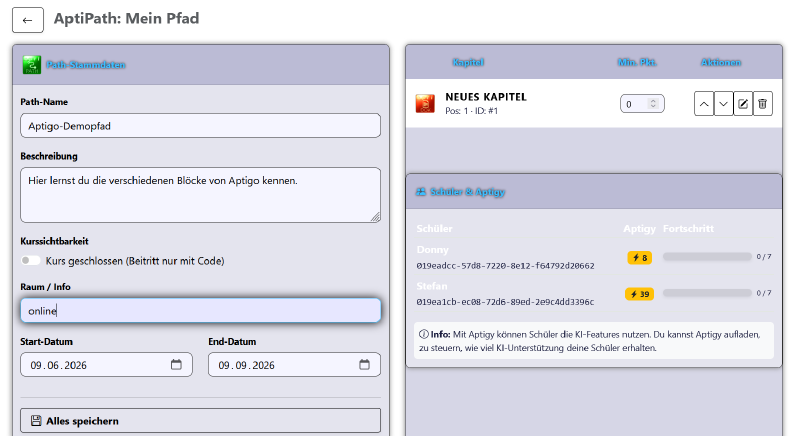Move Neues Kapitel down with chevron

click(x=723, y=104)
